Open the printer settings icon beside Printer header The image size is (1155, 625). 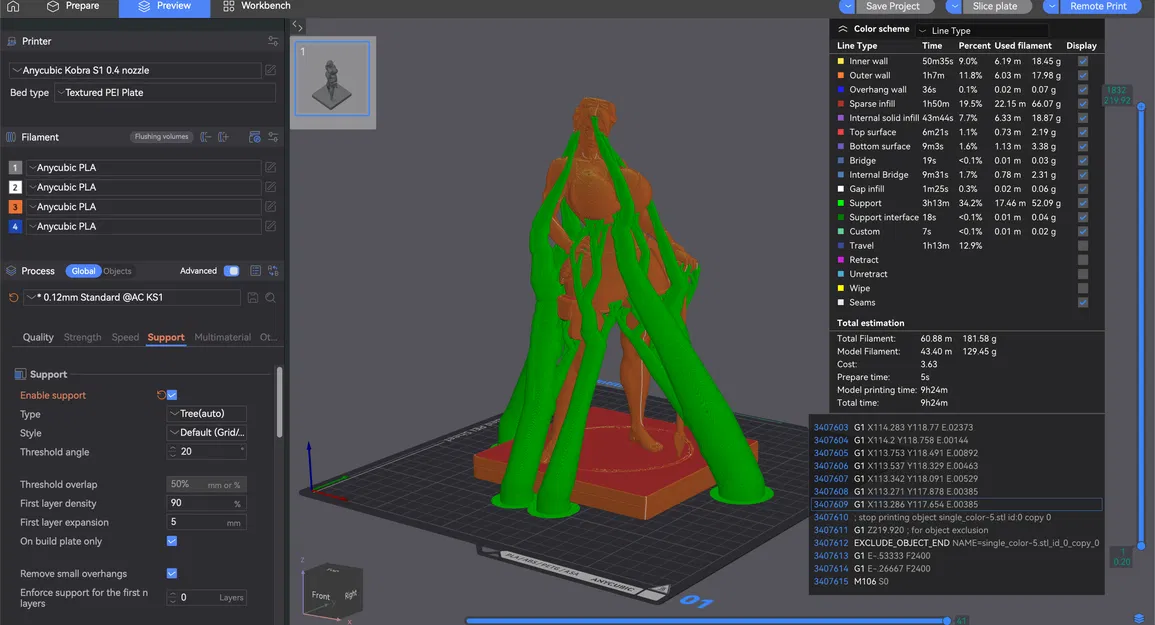(272, 41)
